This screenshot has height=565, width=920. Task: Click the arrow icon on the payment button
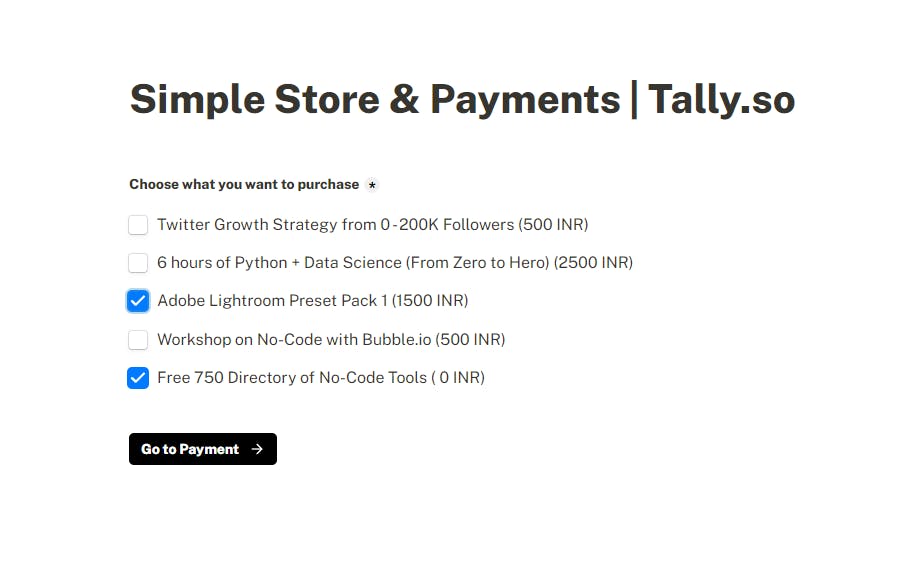pyautogui.click(x=257, y=449)
